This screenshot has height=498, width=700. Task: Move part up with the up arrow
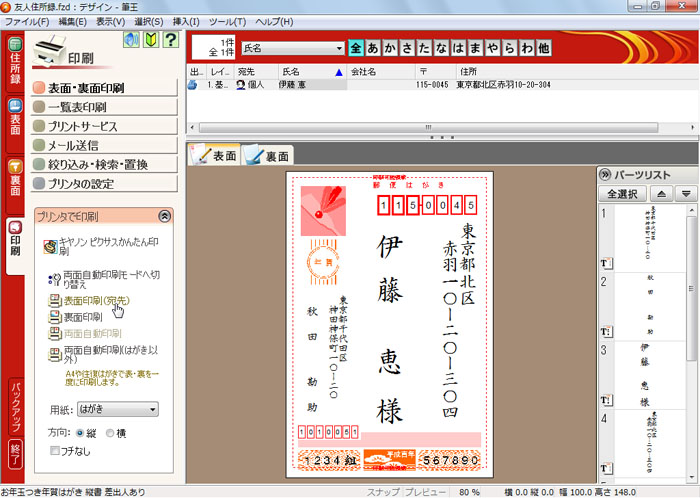[659, 193]
